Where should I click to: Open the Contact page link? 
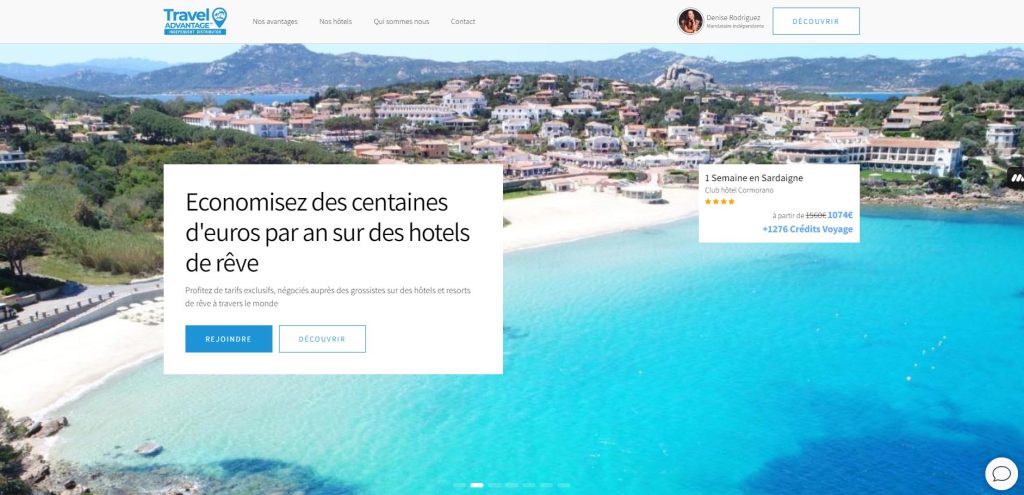(x=463, y=22)
